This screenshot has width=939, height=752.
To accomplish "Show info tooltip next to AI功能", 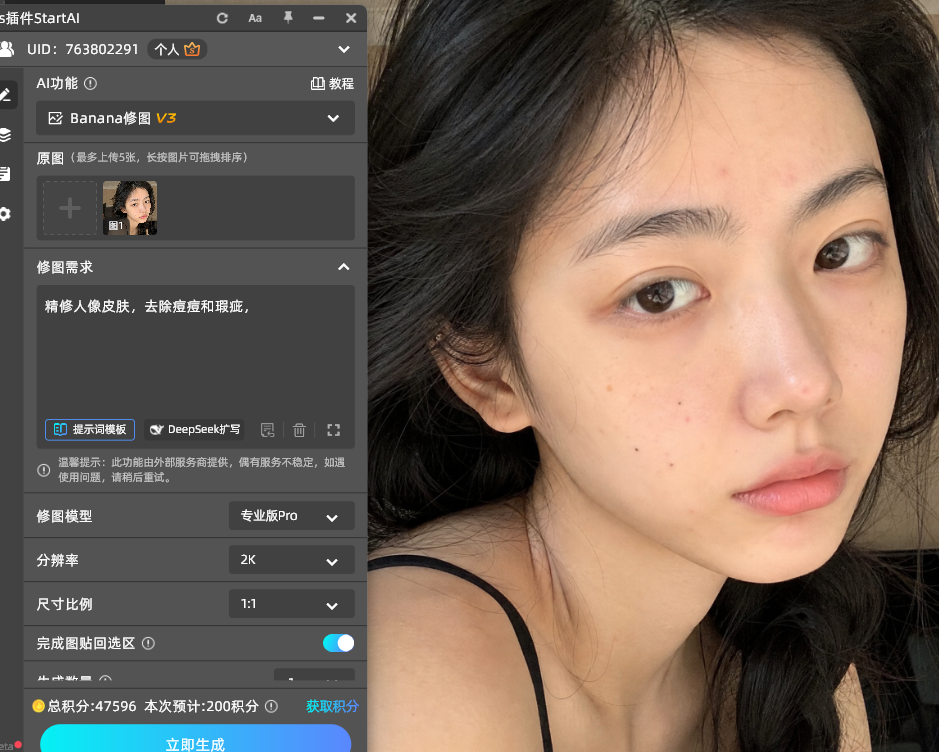I will tap(90, 83).
